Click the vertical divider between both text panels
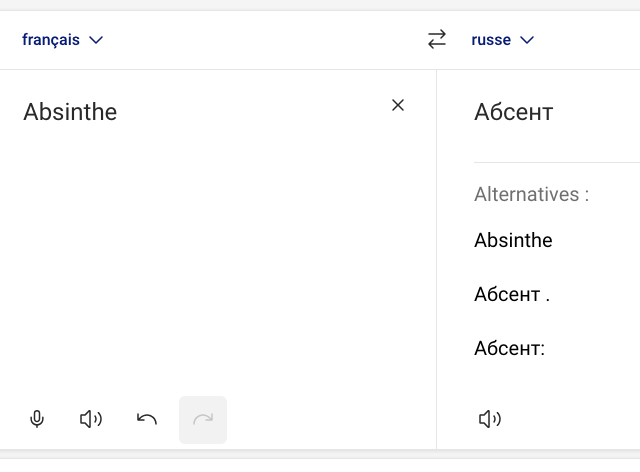The width and height of the screenshot is (640, 472). pos(436,259)
